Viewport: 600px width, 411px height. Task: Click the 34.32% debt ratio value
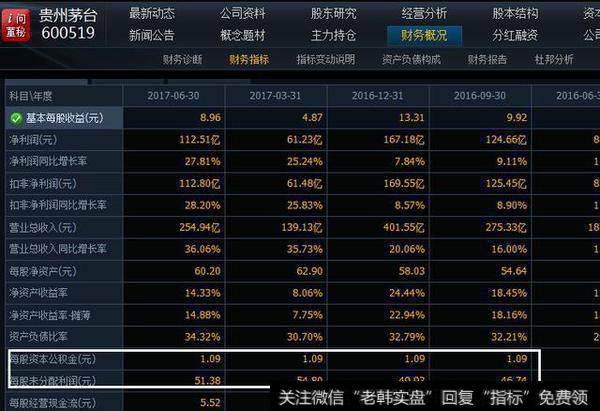[x=203, y=337]
